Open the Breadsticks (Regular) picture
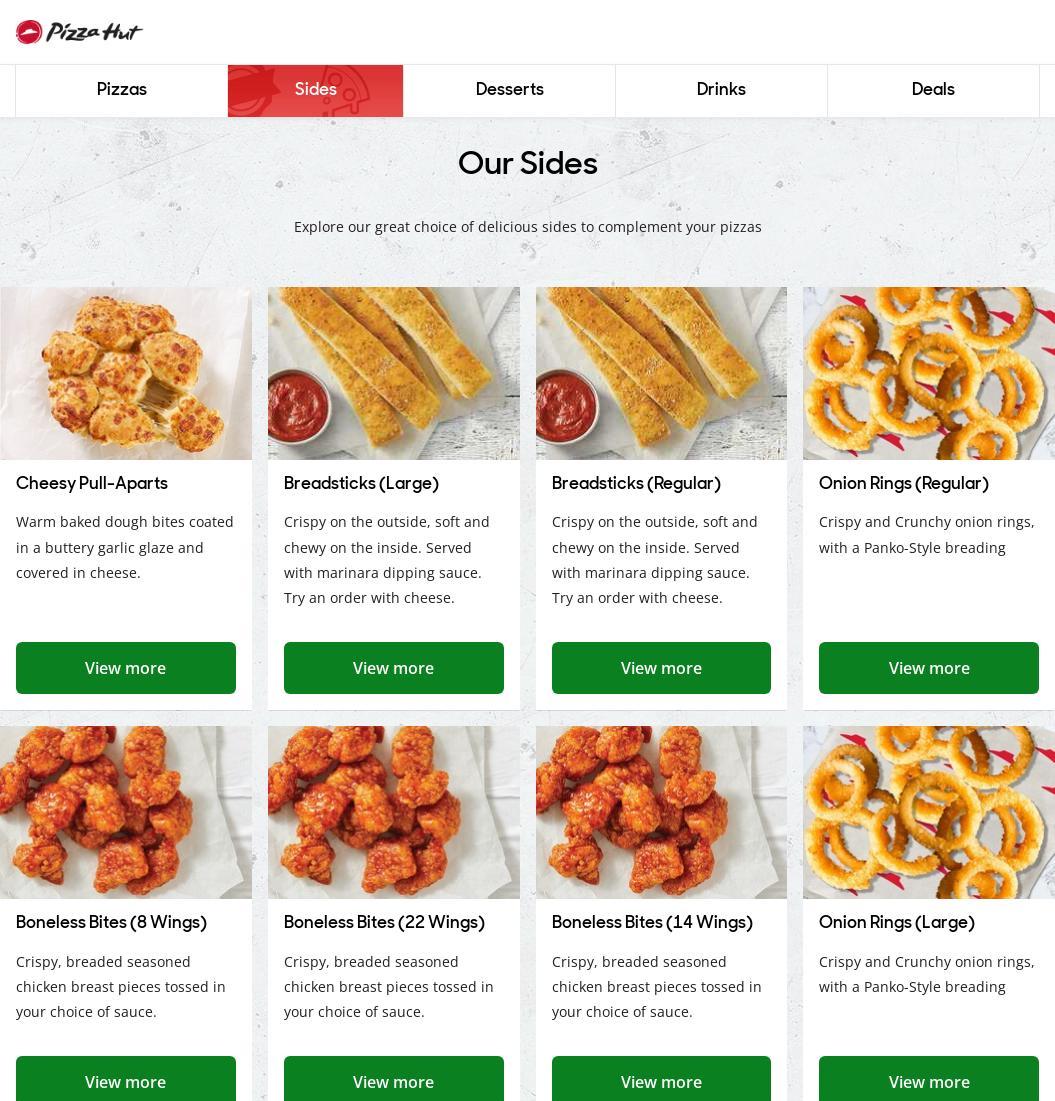1055x1101 pixels. [x=661, y=373]
